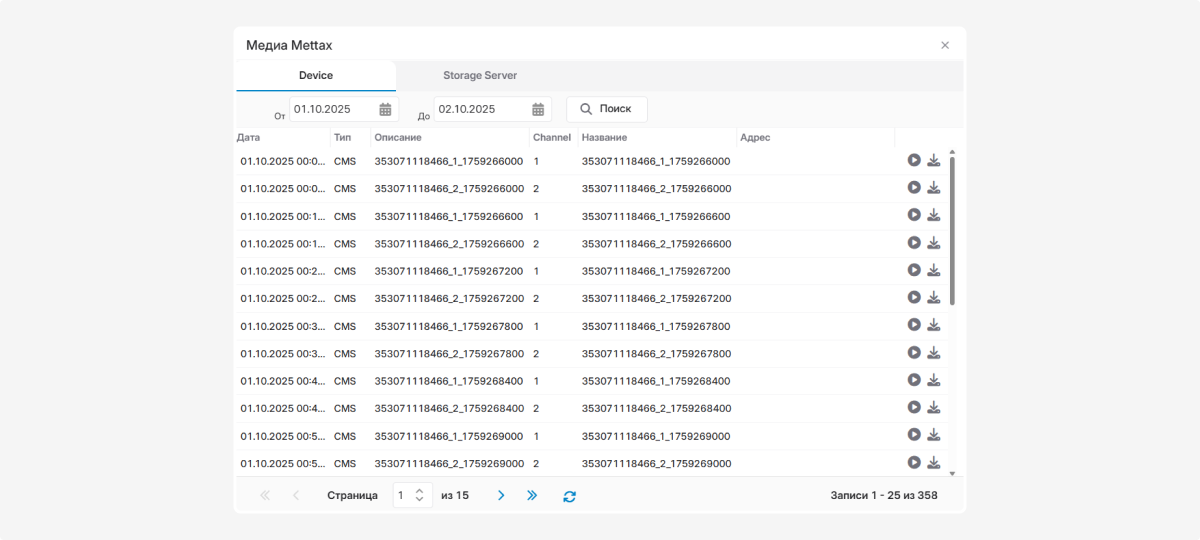Screen dimensions: 1200x540
Task: Click the page number input field
Action: point(402,495)
